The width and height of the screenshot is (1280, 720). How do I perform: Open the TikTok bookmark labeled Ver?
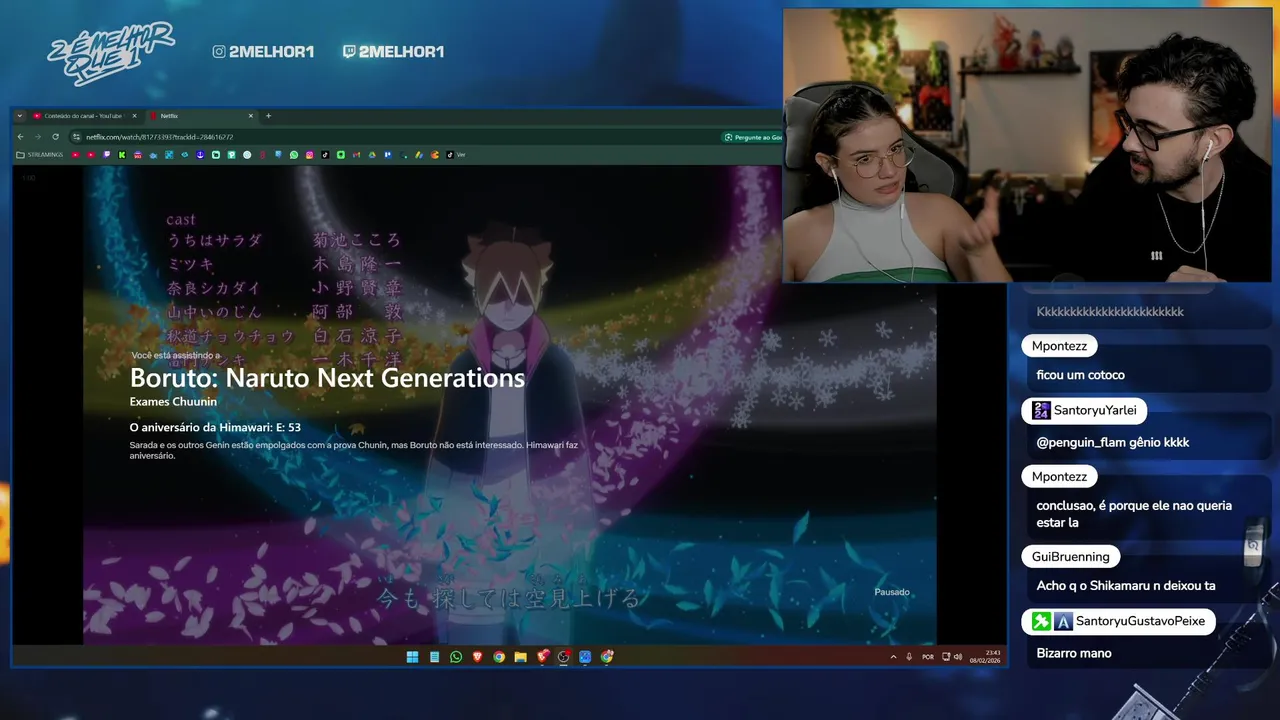click(456, 155)
